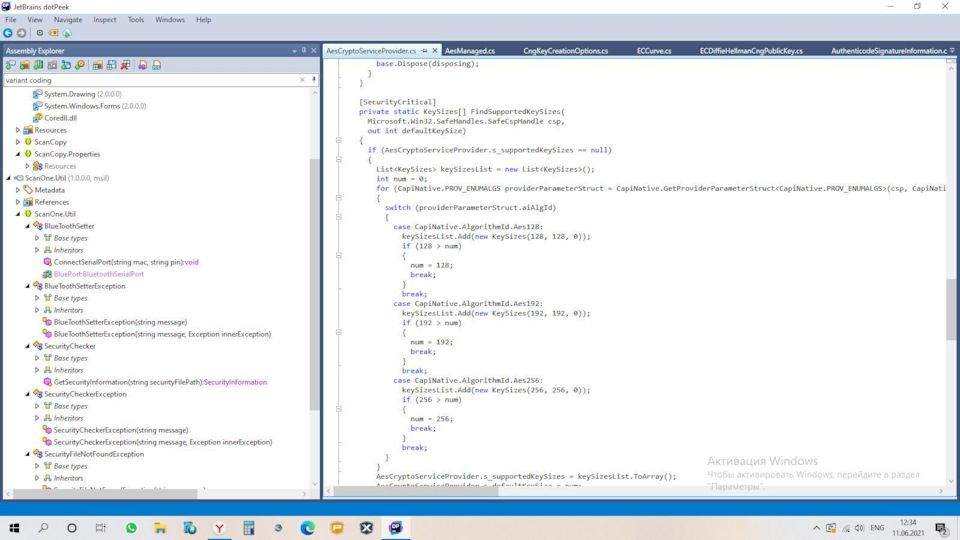Click the open assembly list folder icon
Image resolution: width=960 pixels, height=540 pixels.
coord(97,65)
